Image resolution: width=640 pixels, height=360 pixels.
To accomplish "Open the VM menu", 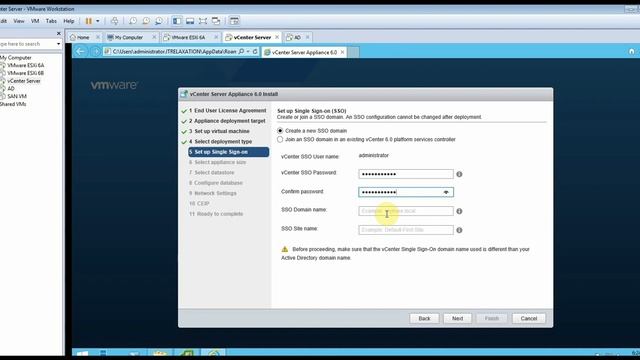I will 35,21.
